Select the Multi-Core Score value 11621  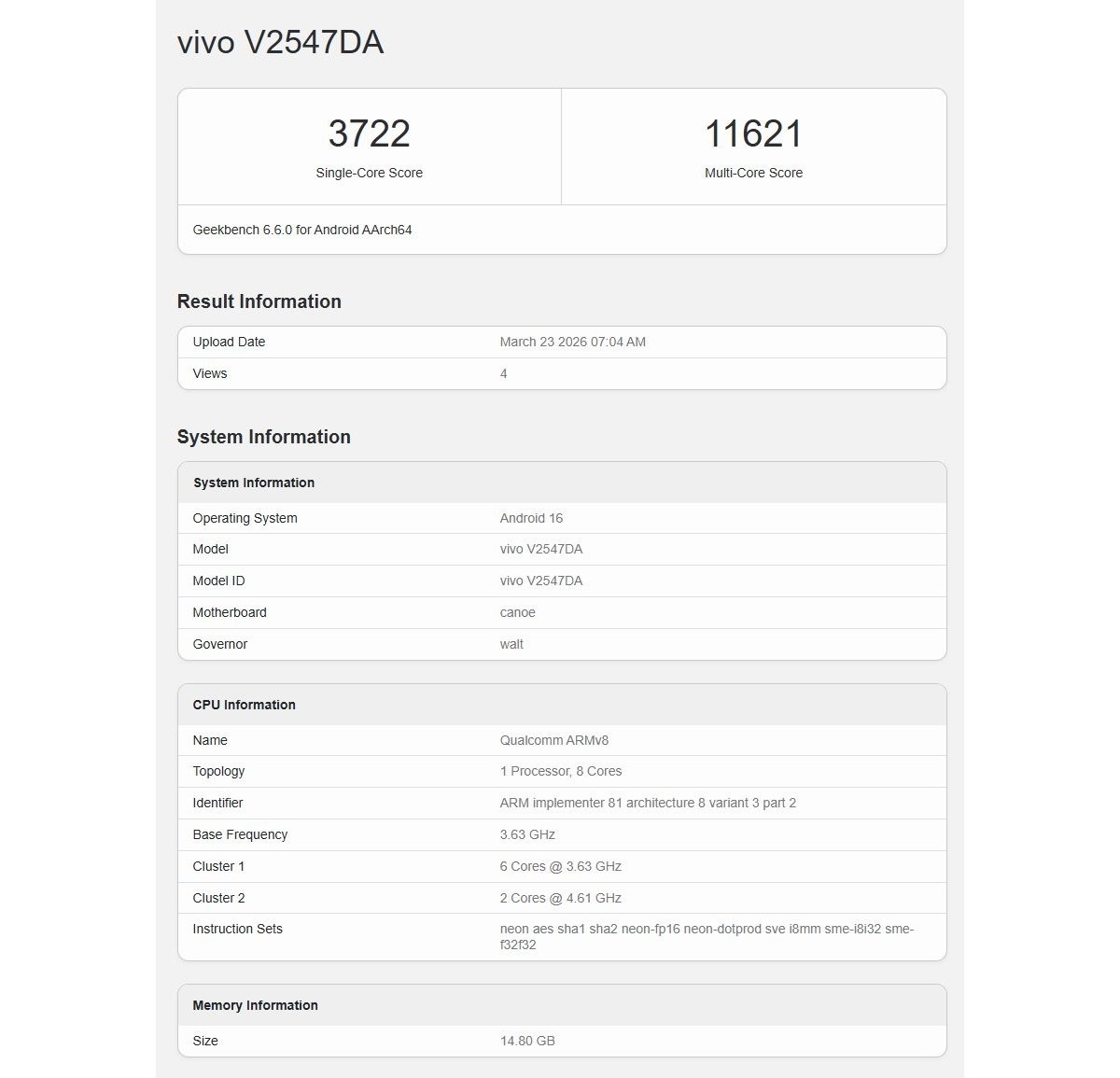[753, 134]
